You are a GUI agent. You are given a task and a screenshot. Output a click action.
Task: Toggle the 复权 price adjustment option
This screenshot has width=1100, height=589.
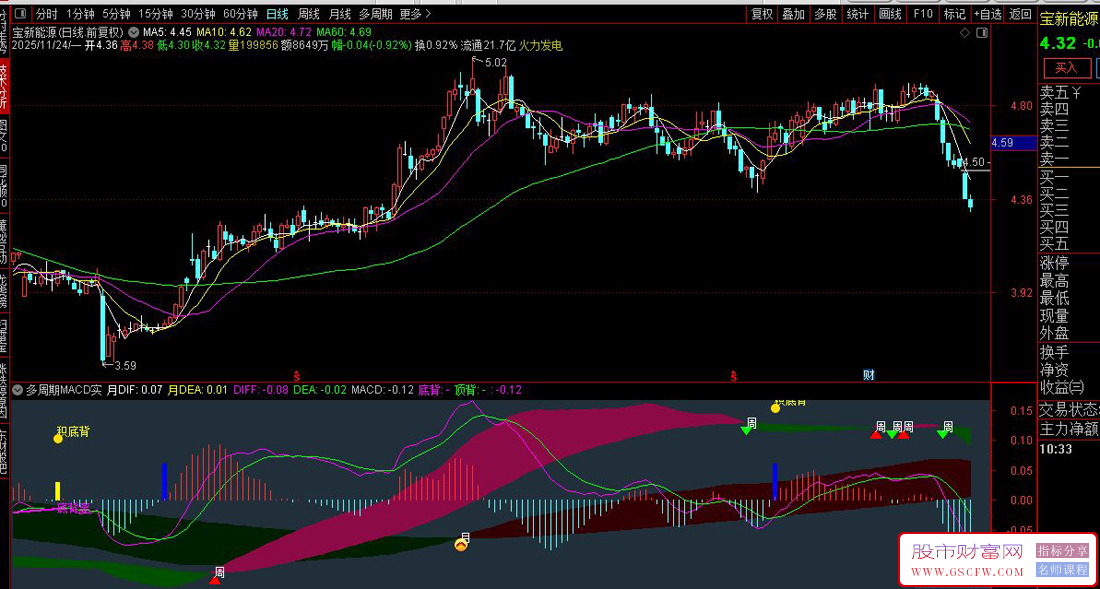pyautogui.click(x=762, y=14)
